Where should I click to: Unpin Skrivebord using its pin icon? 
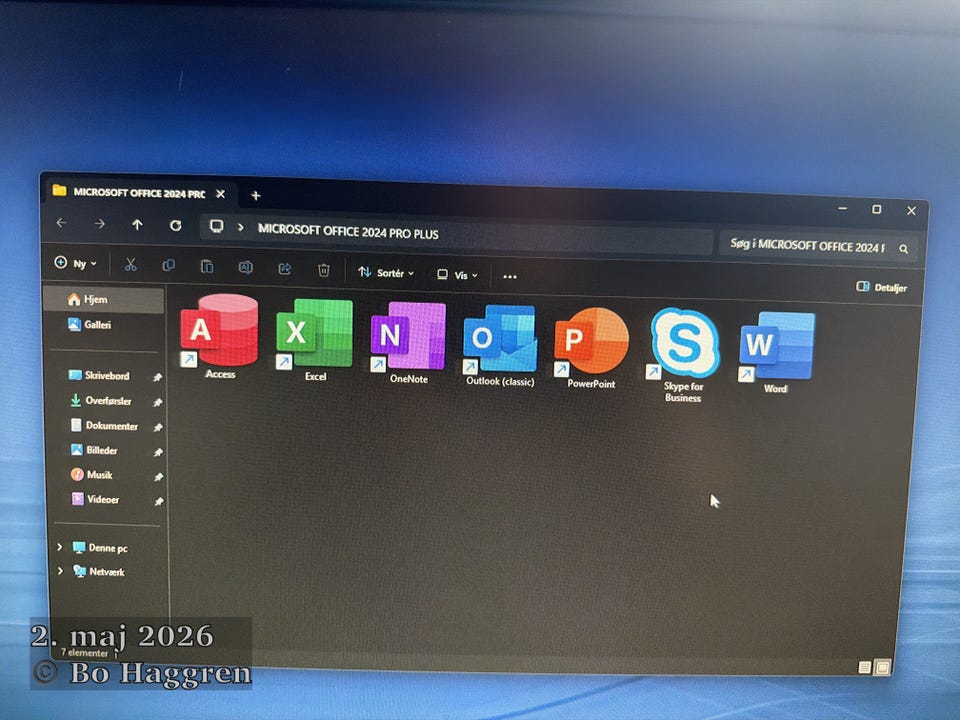click(157, 377)
